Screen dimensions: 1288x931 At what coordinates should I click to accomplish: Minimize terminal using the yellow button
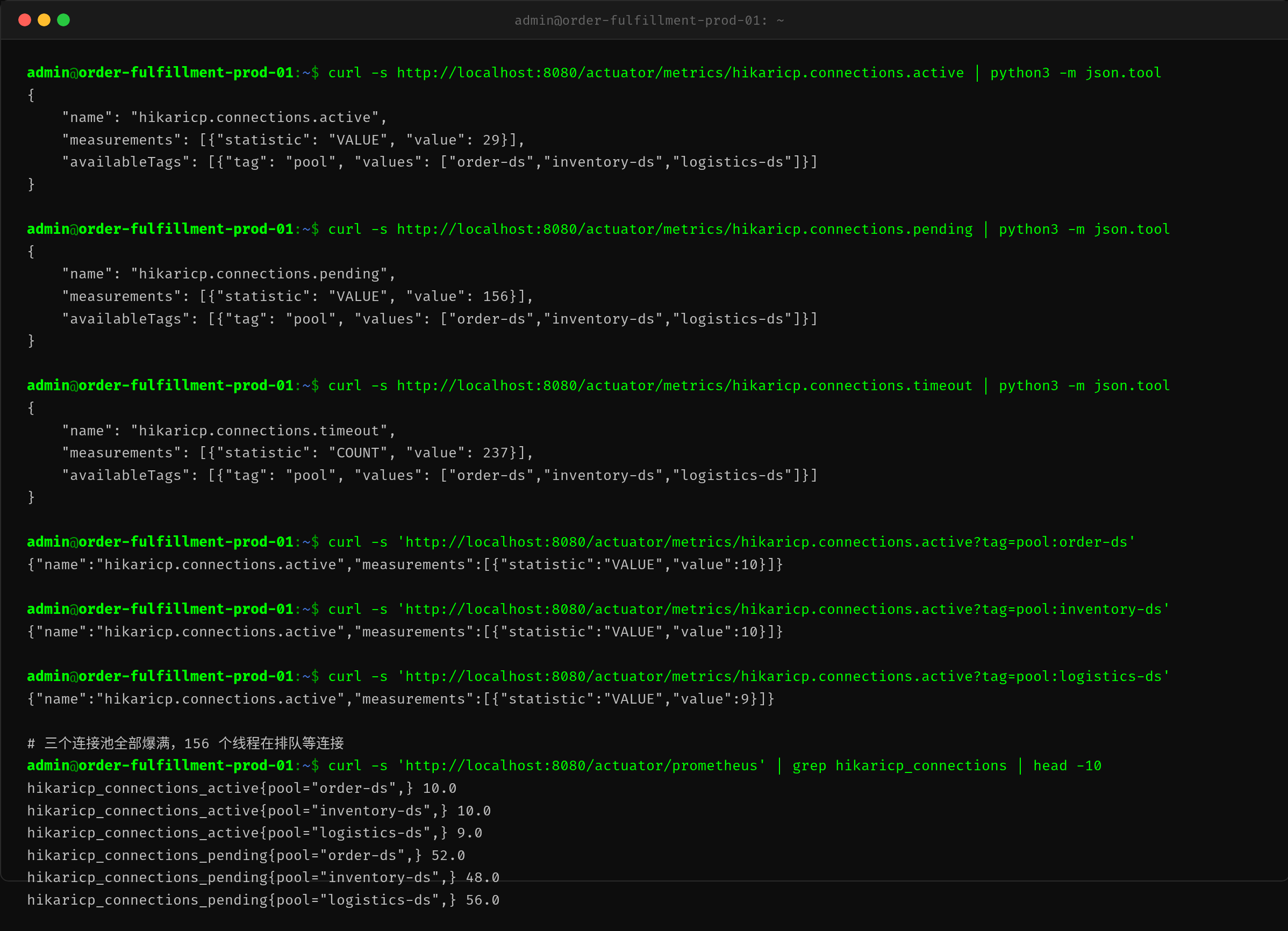(x=44, y=20)
